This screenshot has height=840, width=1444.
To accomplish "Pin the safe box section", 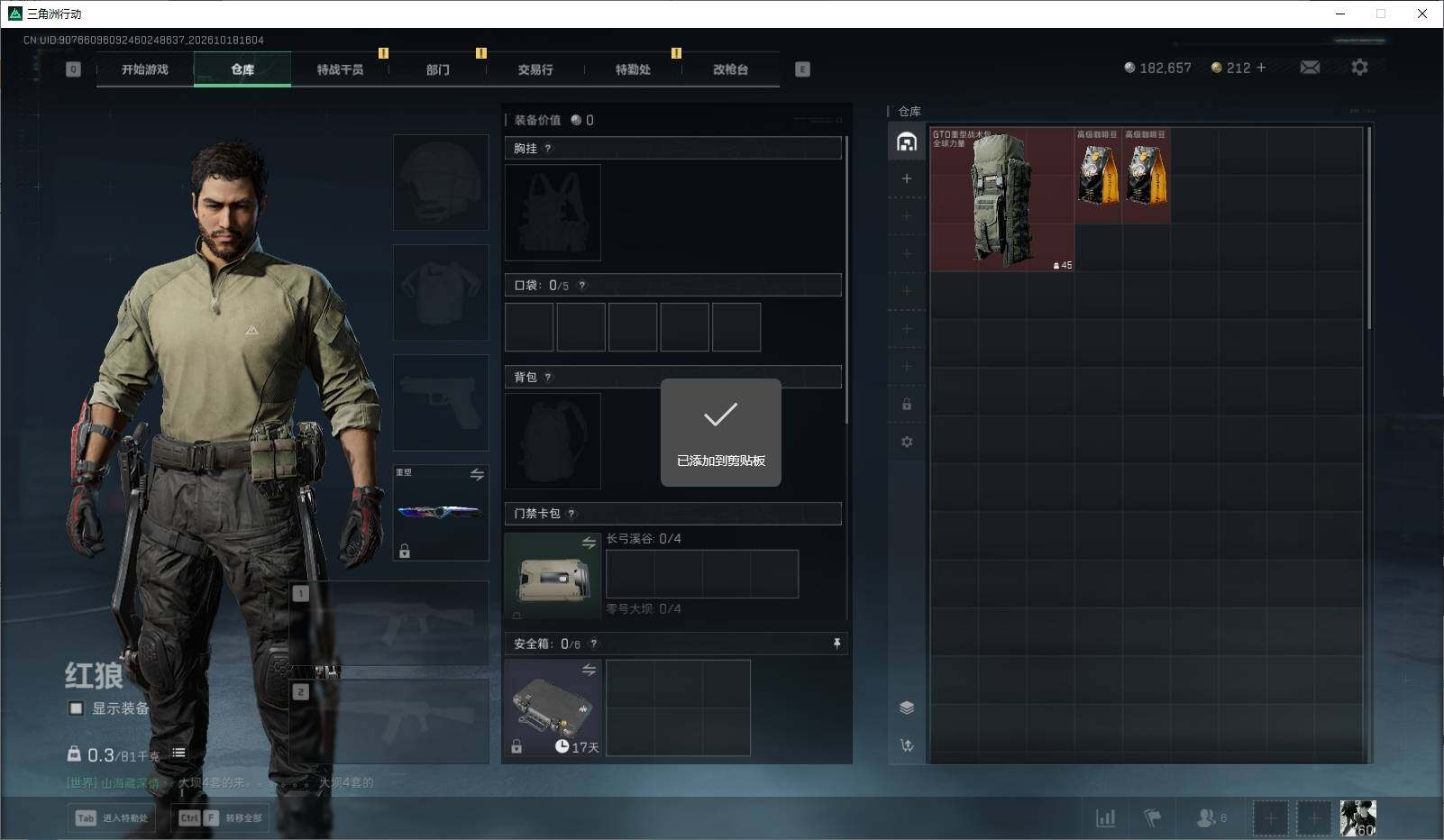I will pos(836,644).
